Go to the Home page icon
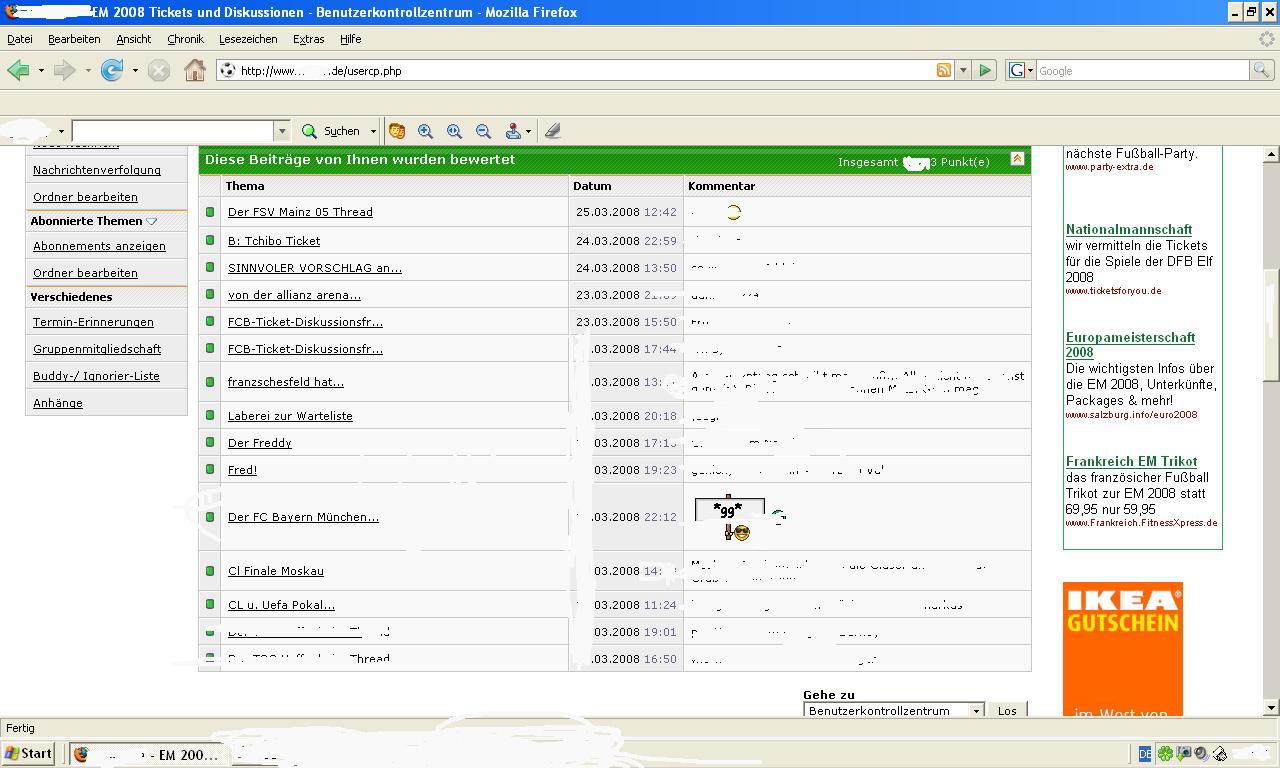 (195, 70)
